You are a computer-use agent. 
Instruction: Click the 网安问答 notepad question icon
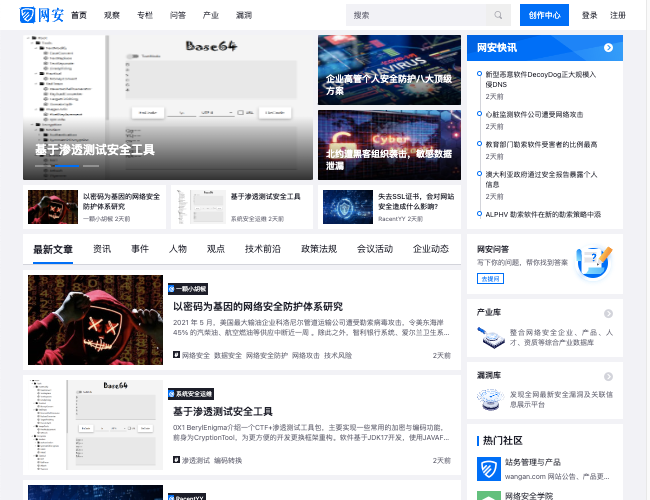[594, 263]
